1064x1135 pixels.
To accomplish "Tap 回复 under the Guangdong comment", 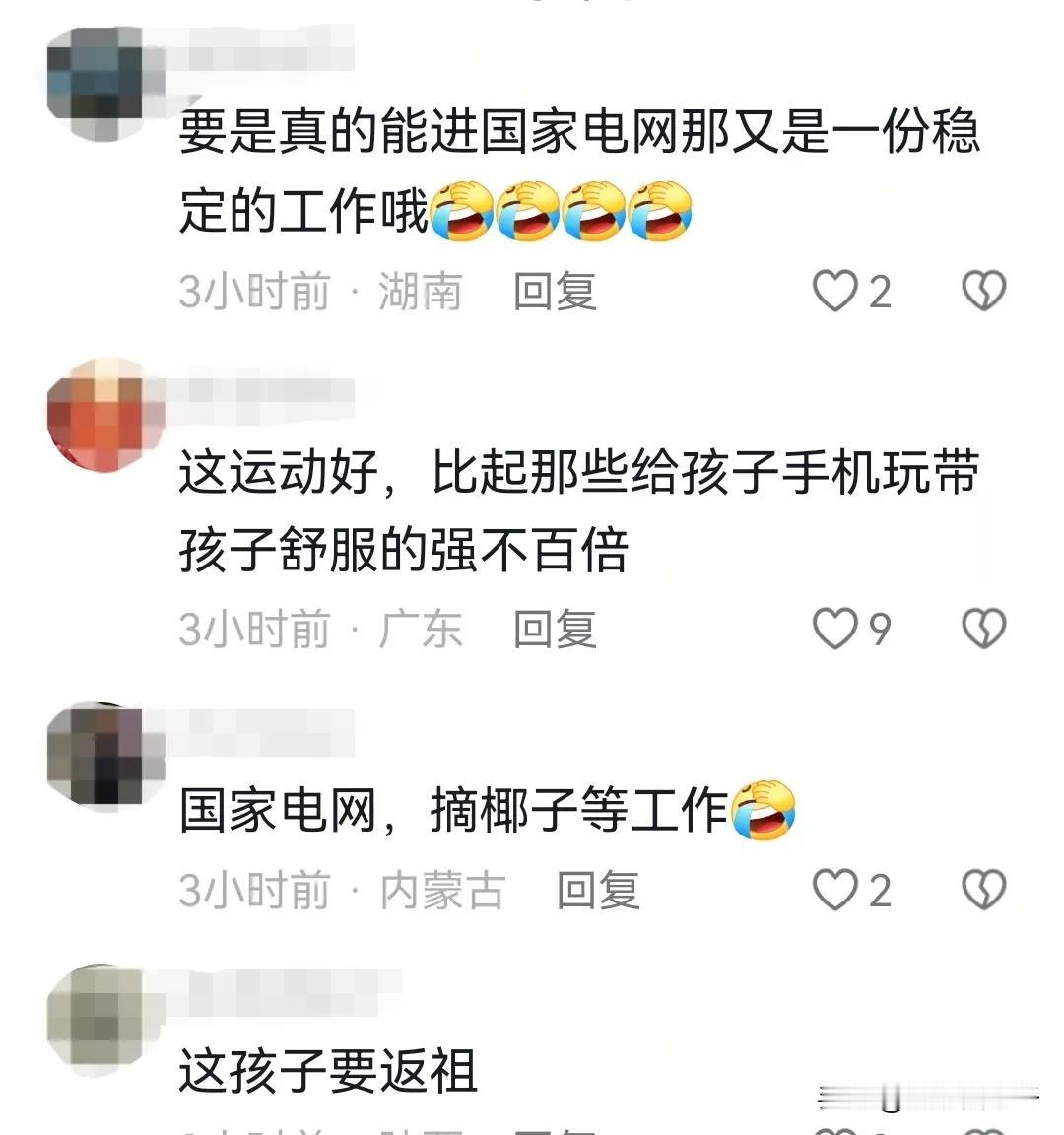I will point(556,629).
